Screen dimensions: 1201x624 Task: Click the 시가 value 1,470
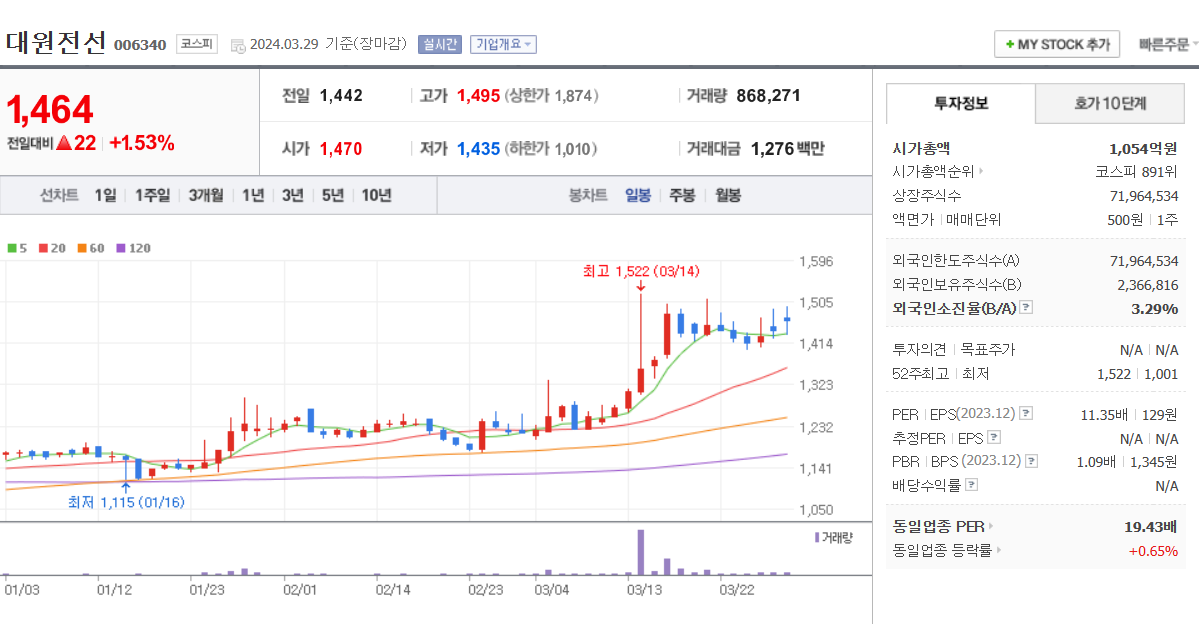[x=341, y=148]
